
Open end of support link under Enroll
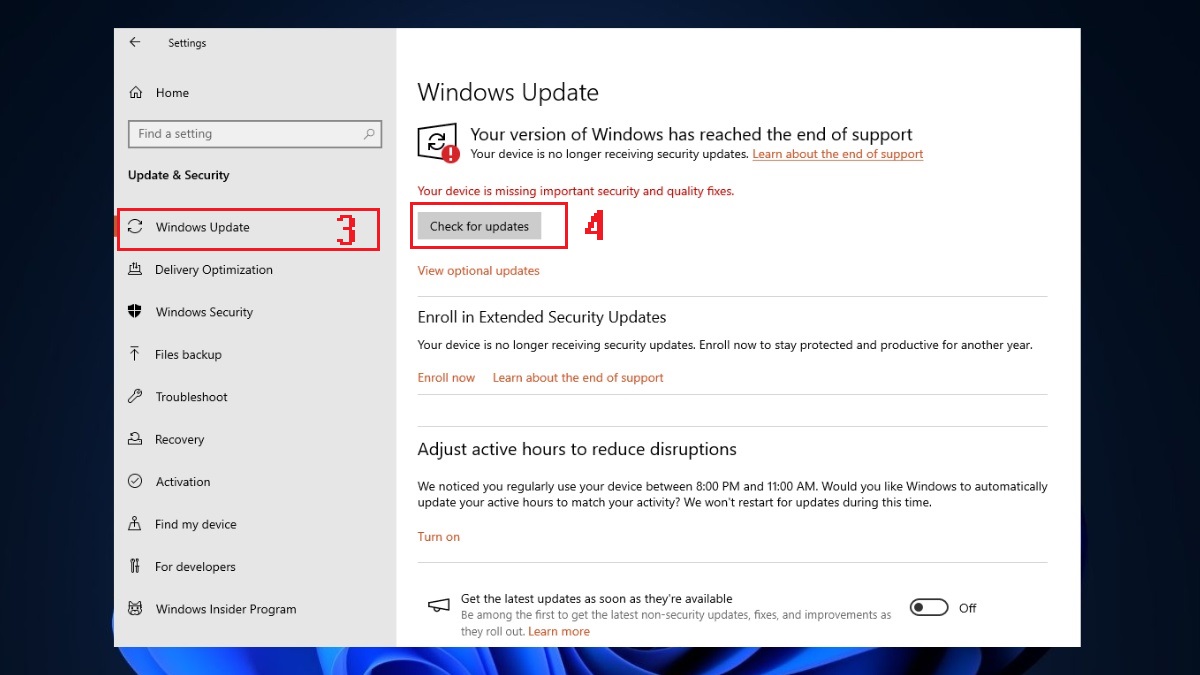coord(578,378)
